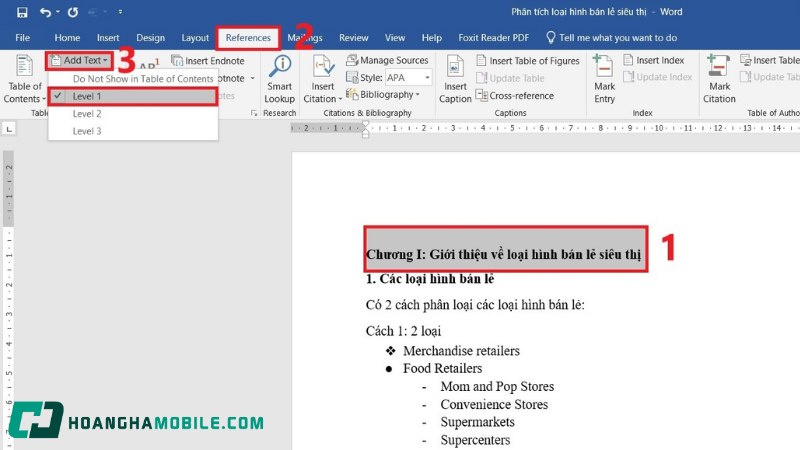
Task: Open Manage Sources
Action: [392, 61]
